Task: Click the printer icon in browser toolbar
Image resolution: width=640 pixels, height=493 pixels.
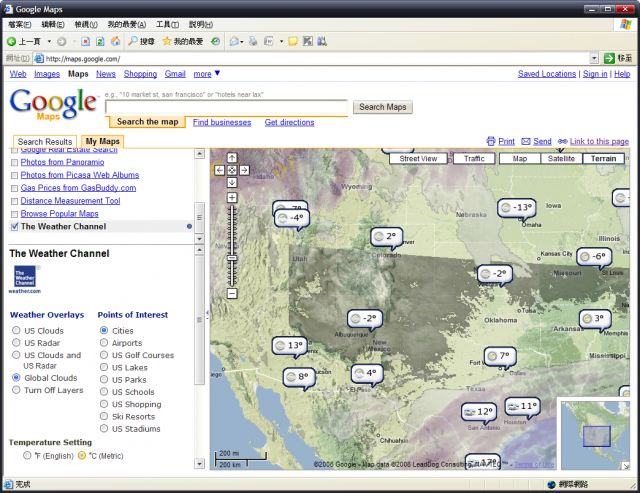Action: tap(253, 41)
